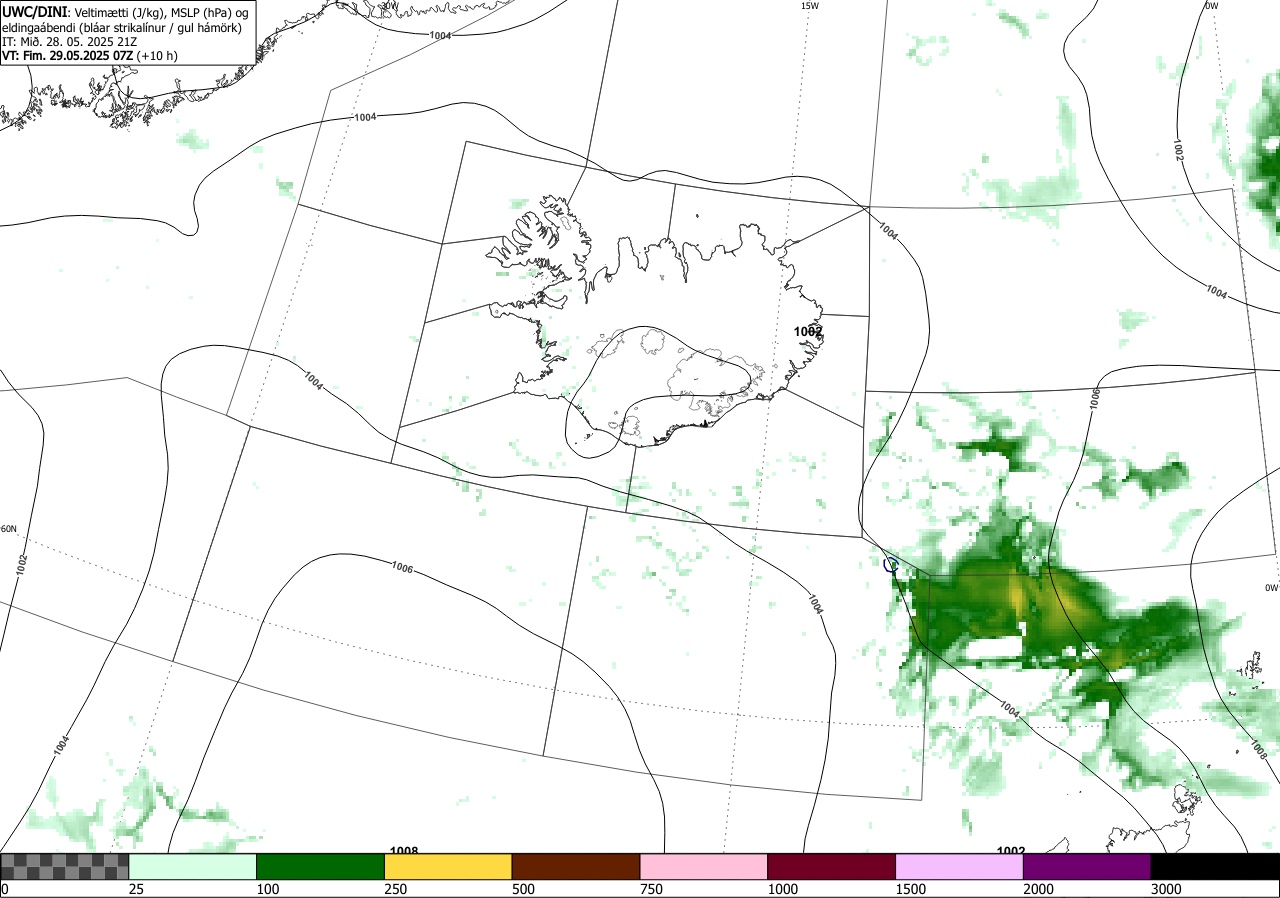The height and width of the screenshot is (898, 1280).
Task: Click the '3000' legend scale value
Action: (1166, 889)
